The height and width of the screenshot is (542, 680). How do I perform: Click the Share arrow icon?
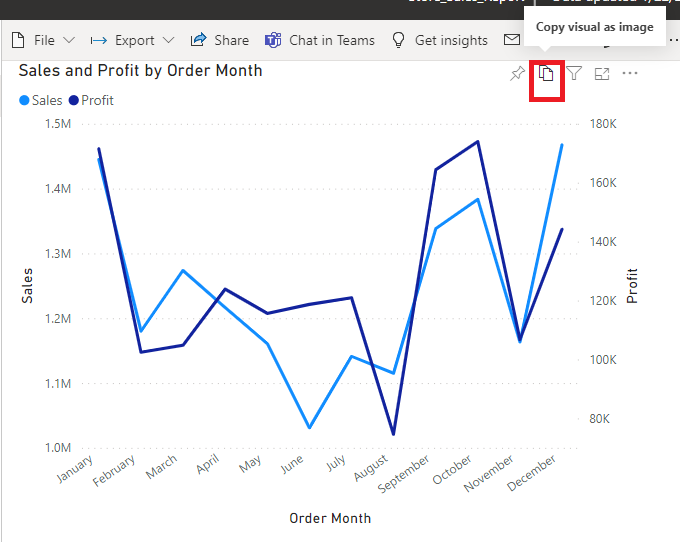tap(199, 40)
